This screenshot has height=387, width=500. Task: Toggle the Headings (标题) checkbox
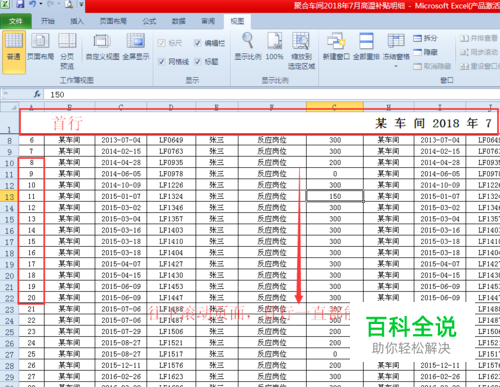[198, 62]
